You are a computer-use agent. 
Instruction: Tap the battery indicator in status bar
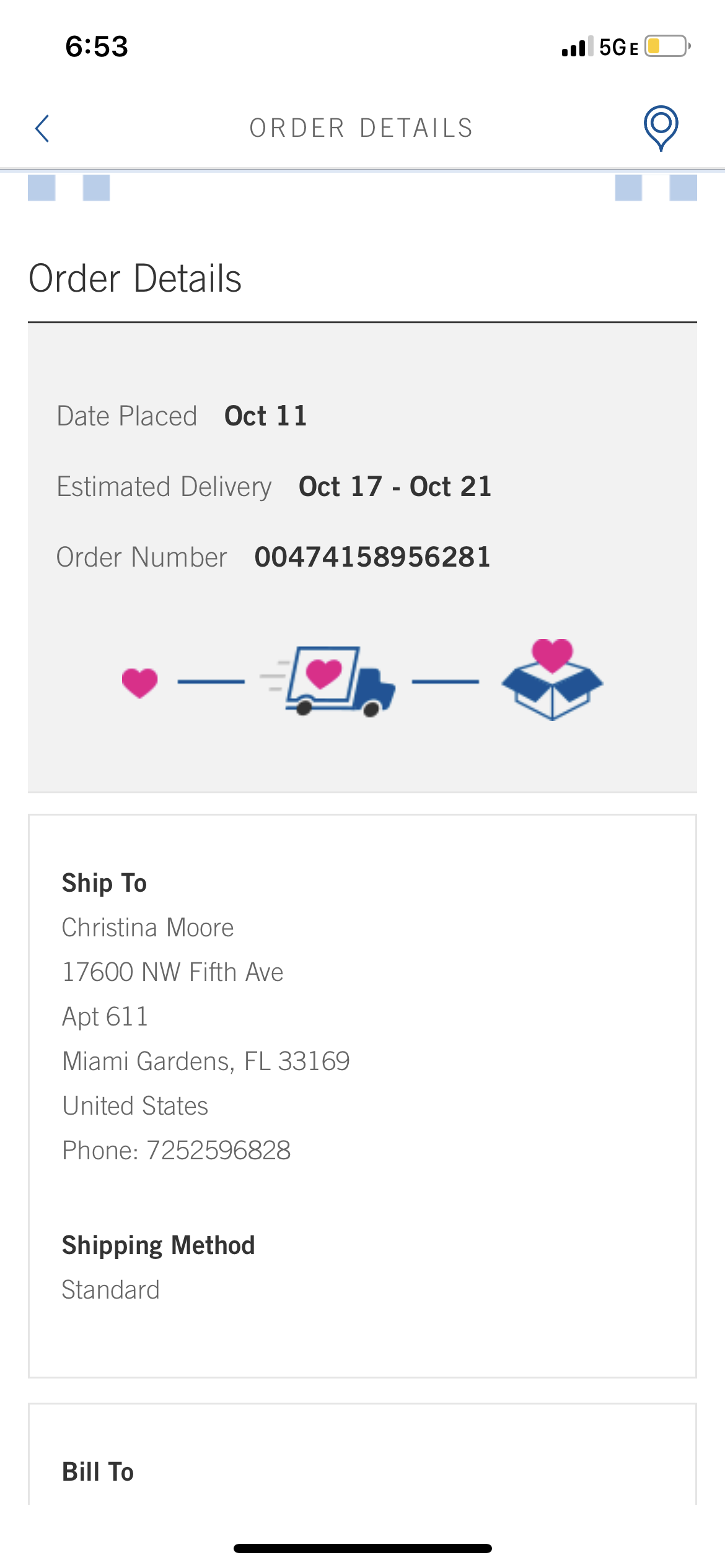[x=667, y=46]
